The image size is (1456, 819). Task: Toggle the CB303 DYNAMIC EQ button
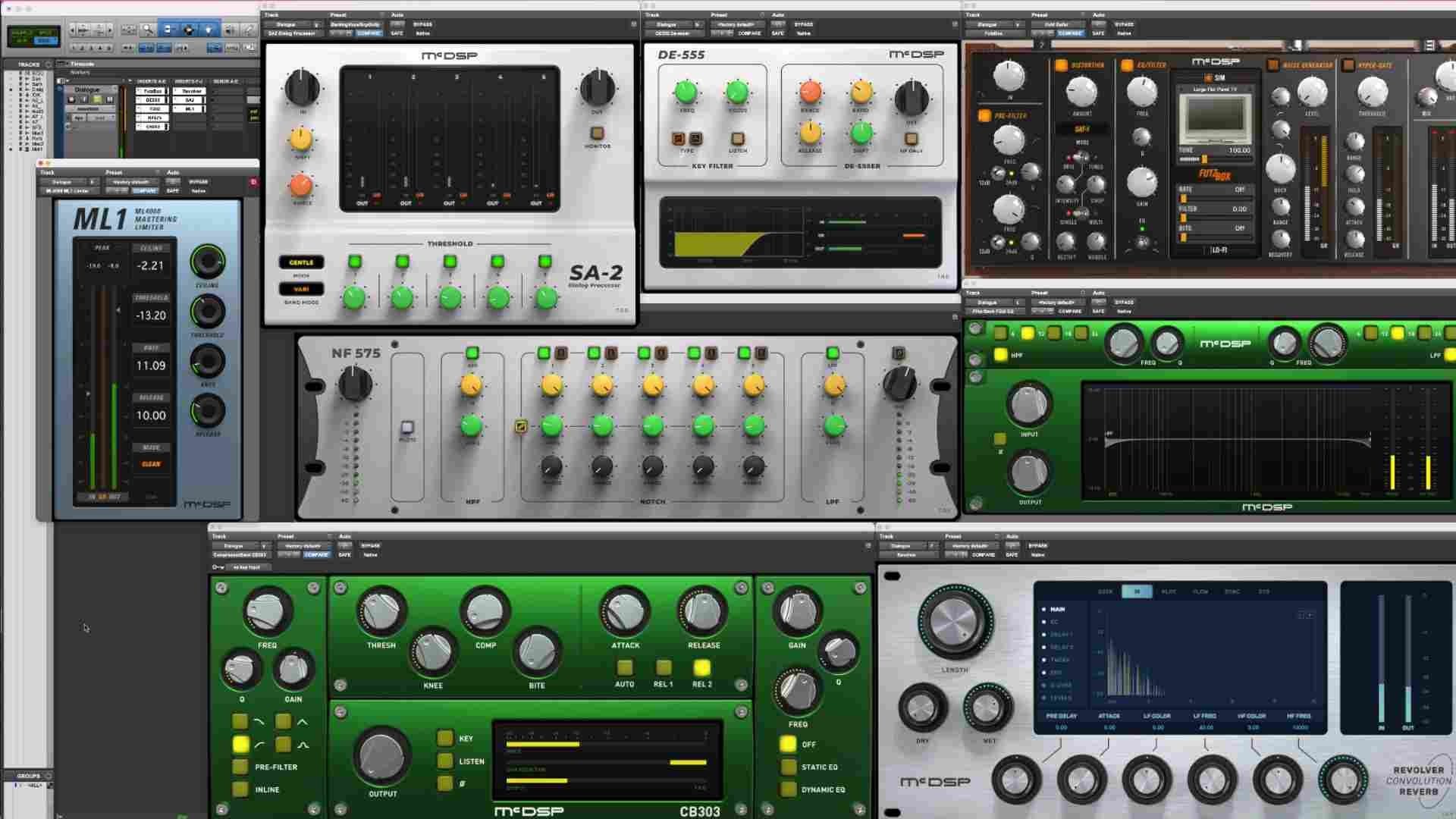click(x=788, y=789)
